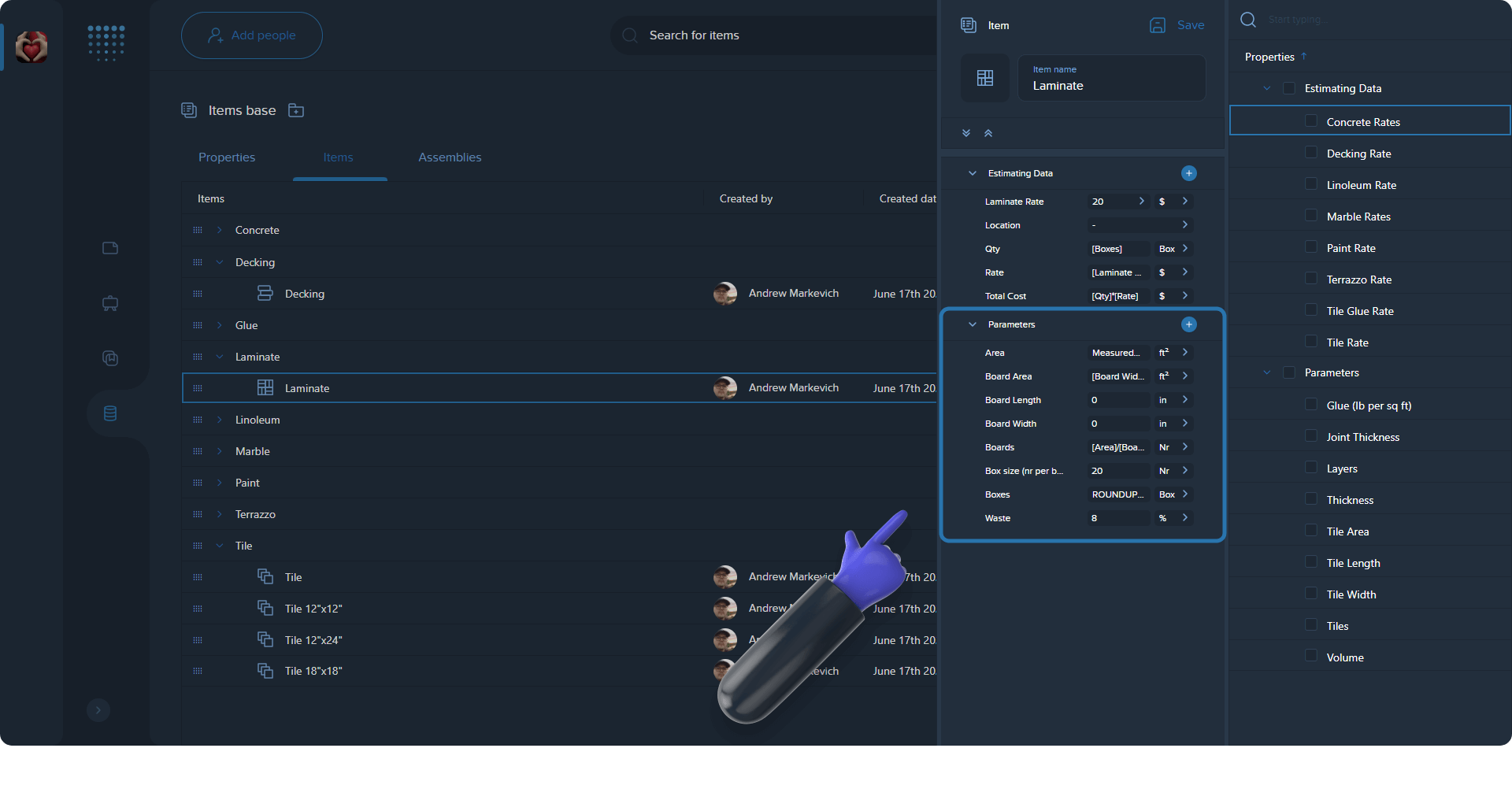
Task: Collapse Estimating Data group in Properties list
Action: (x=1267, y=88)
